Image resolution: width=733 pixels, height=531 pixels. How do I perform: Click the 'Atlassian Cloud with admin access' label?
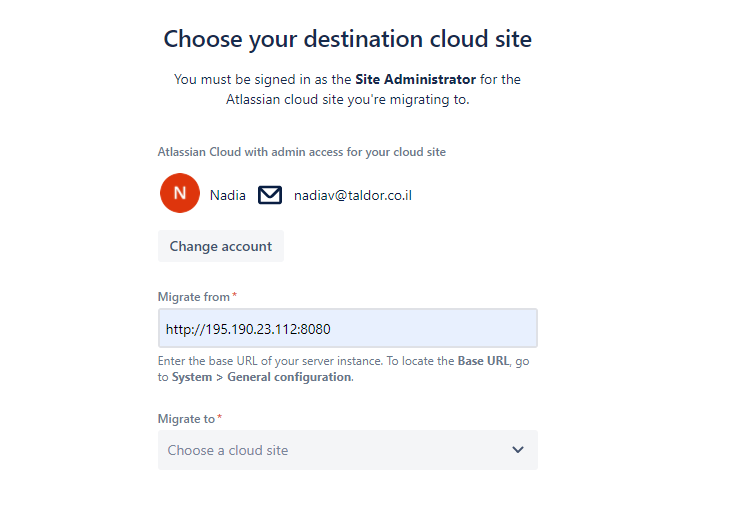301,152
